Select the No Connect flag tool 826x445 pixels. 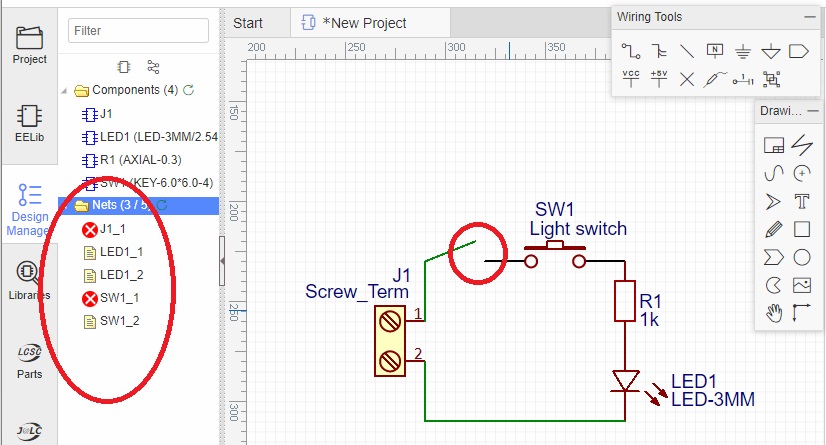[x=686, y=78]
